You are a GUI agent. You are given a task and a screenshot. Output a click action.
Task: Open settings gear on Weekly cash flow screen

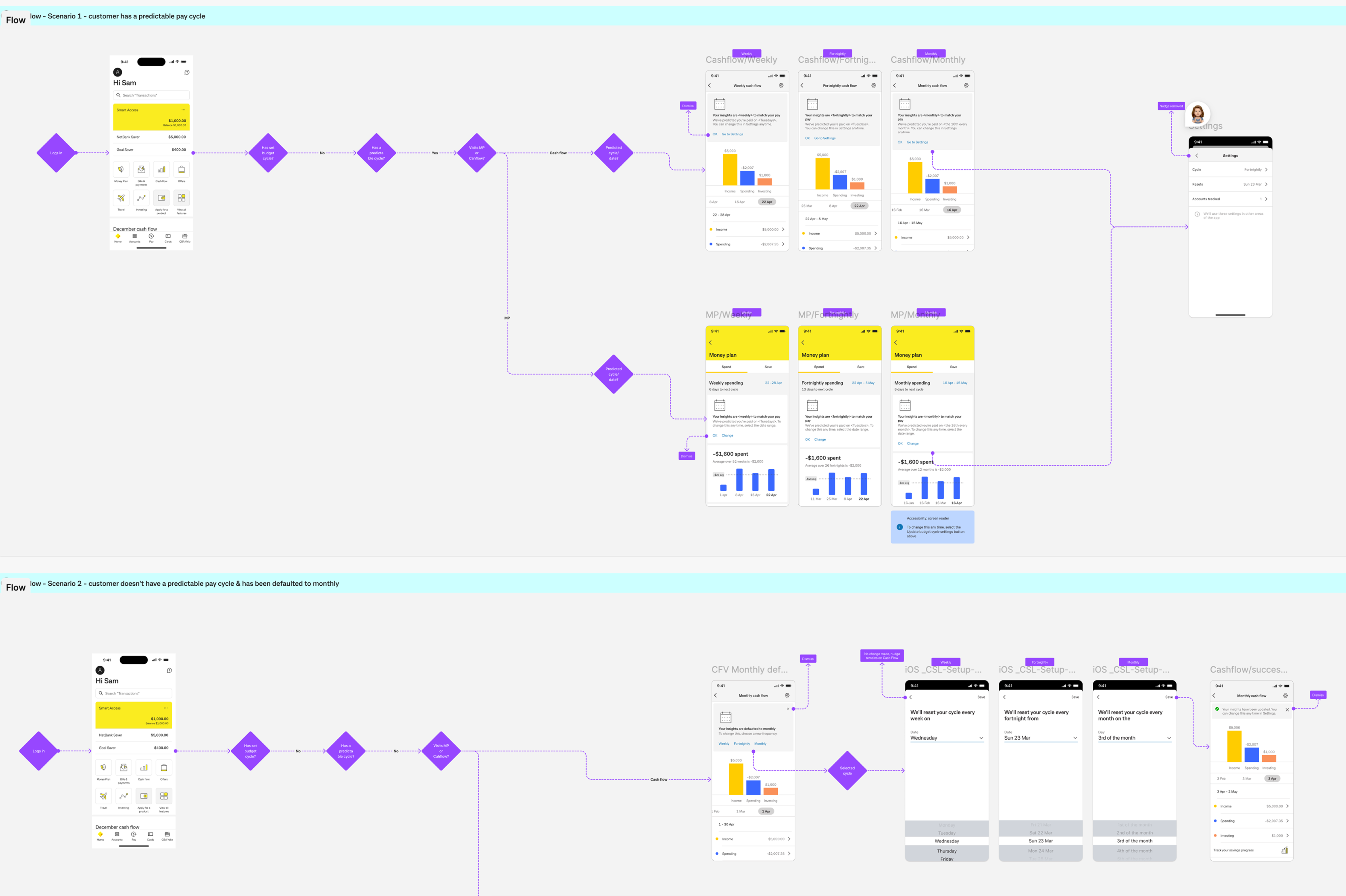[781, 86]
